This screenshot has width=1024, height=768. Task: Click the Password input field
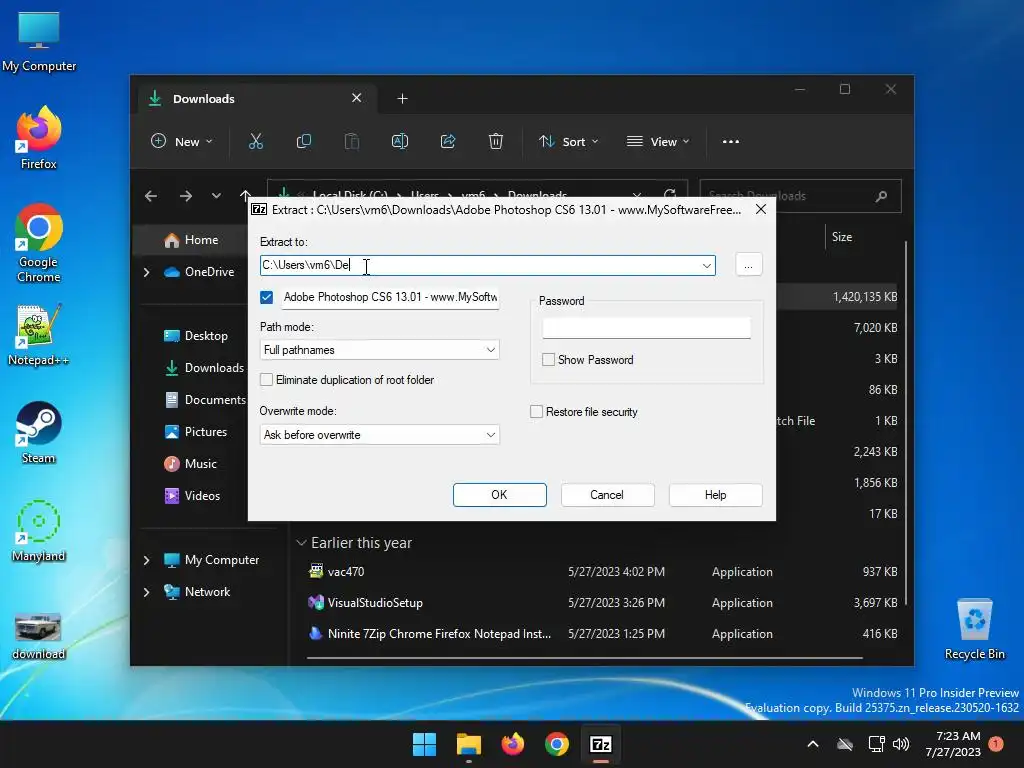647,328
